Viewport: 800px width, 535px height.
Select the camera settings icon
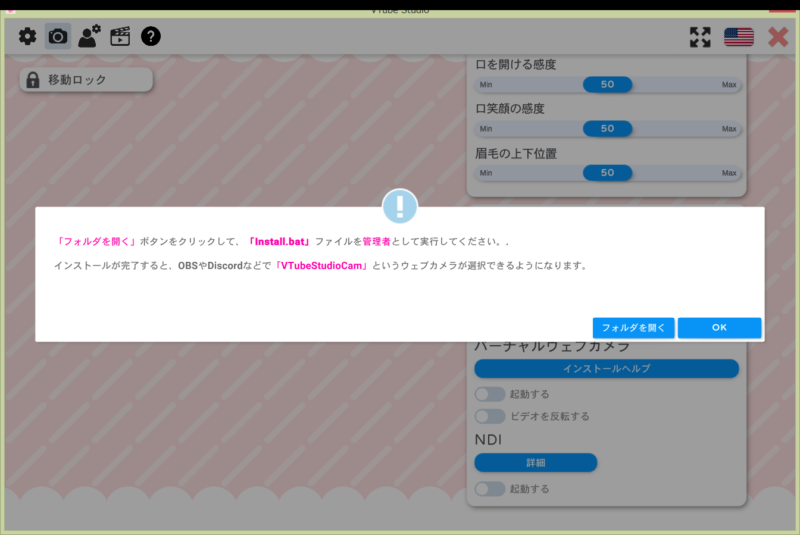pos(58,36)
